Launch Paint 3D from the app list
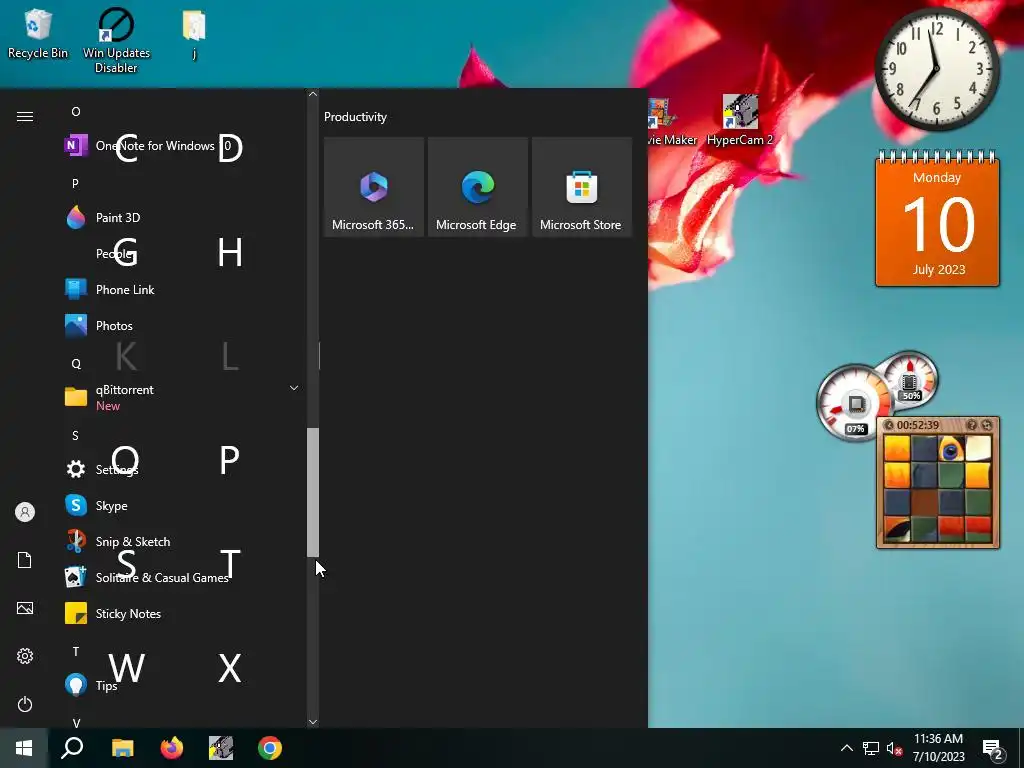1024x768 pixels. tap(182, 217)
